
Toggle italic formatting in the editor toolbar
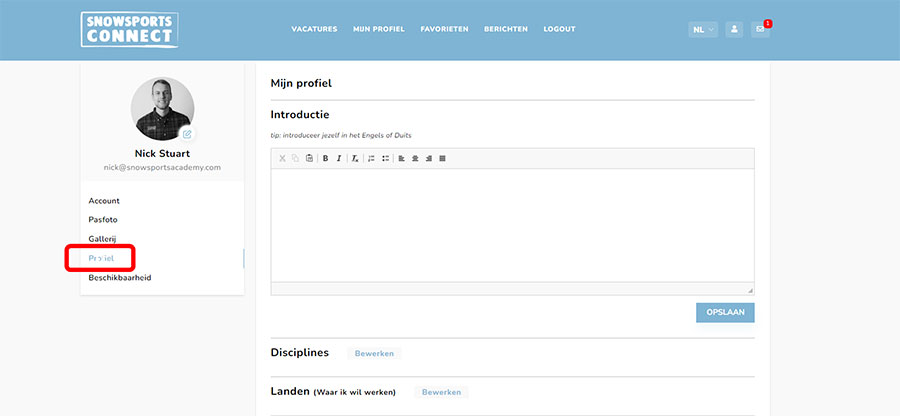pos(339,158)
